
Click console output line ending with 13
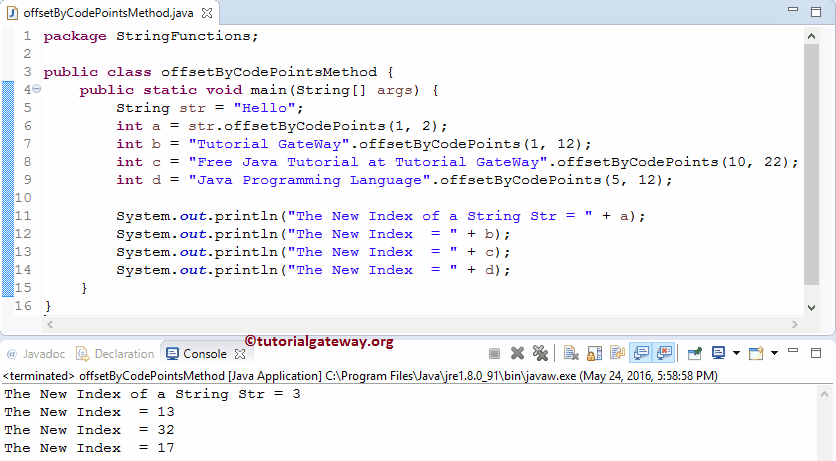coord(90,412)
